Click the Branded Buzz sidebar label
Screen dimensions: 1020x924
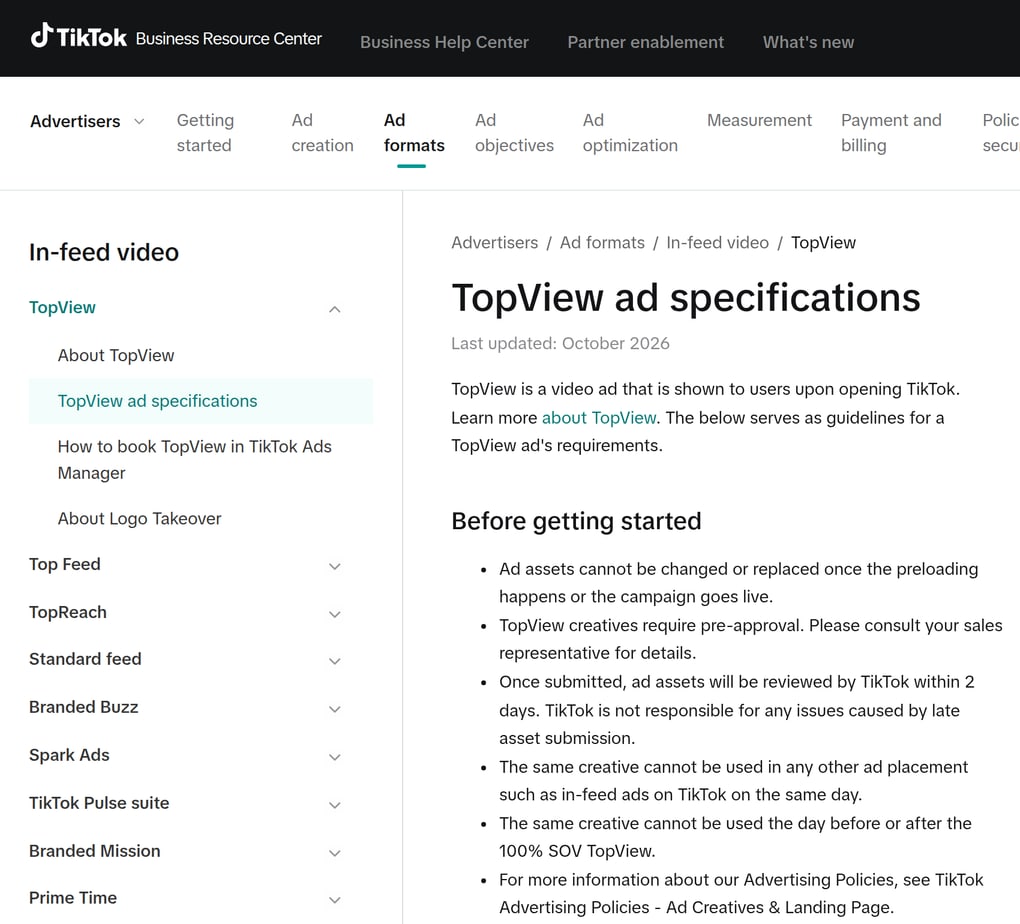pyautogui.click(x=83, y=707)
